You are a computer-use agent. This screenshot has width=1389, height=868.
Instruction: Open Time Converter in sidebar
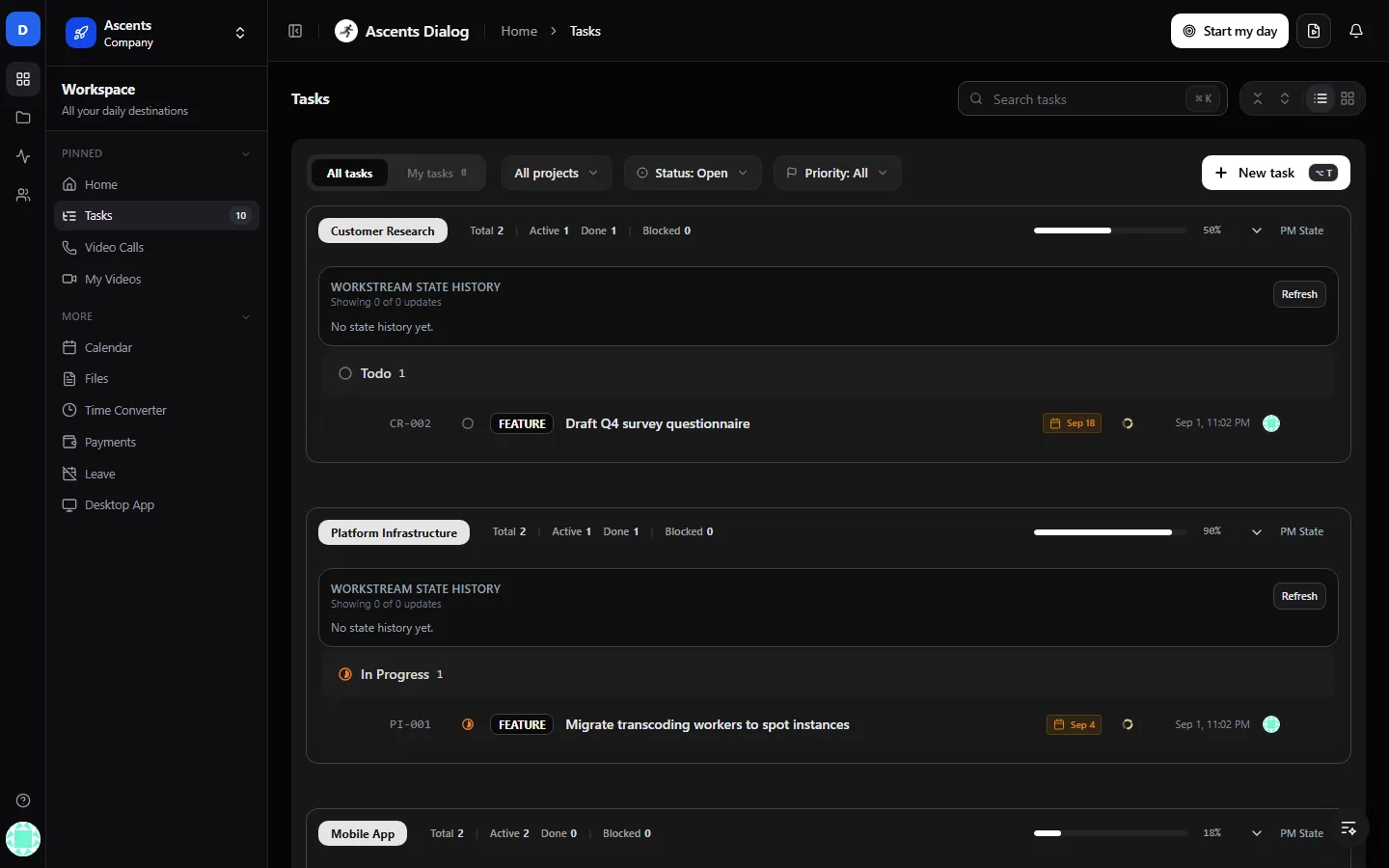point(156,411)
